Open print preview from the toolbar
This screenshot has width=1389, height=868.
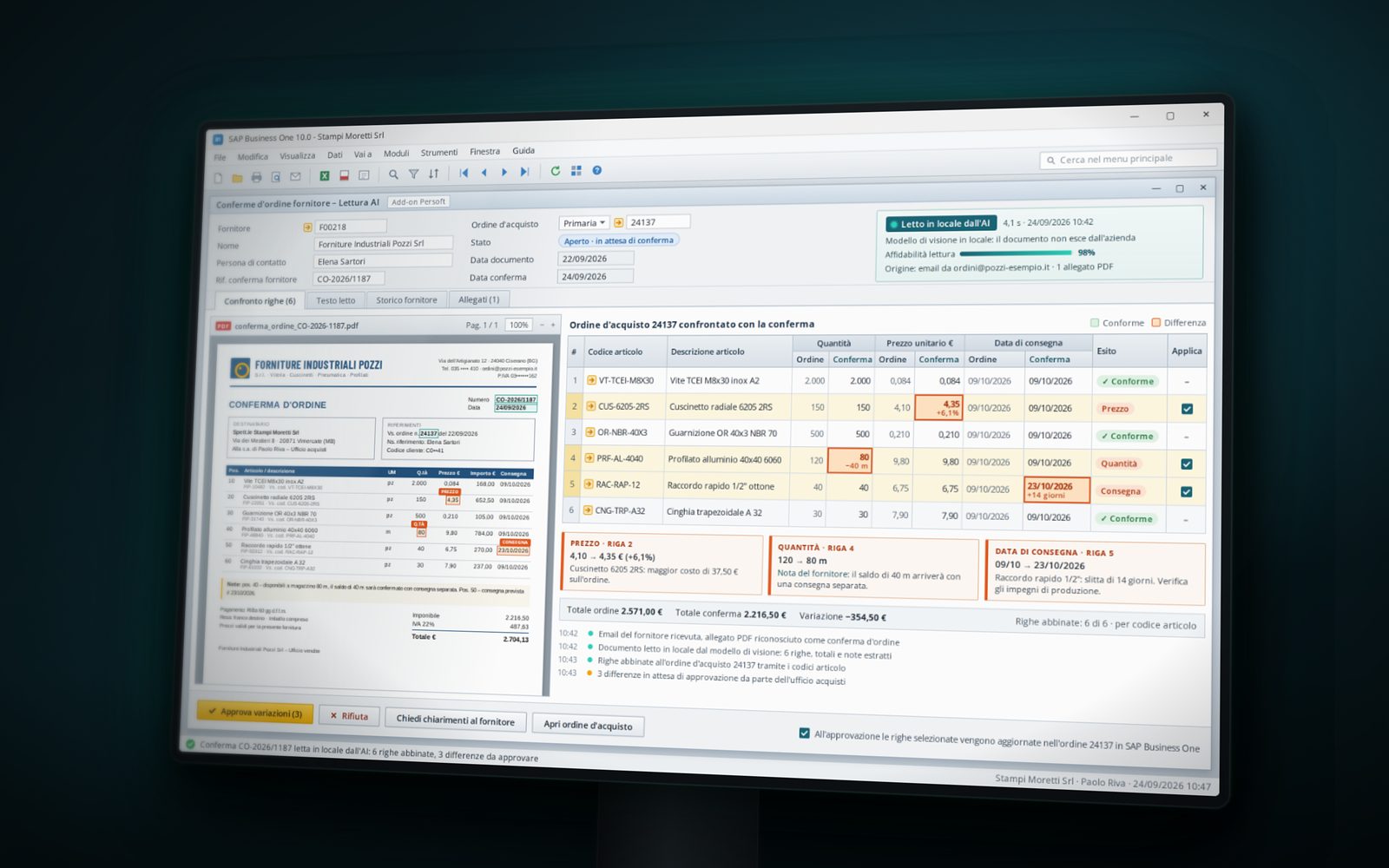coord(276,177)
